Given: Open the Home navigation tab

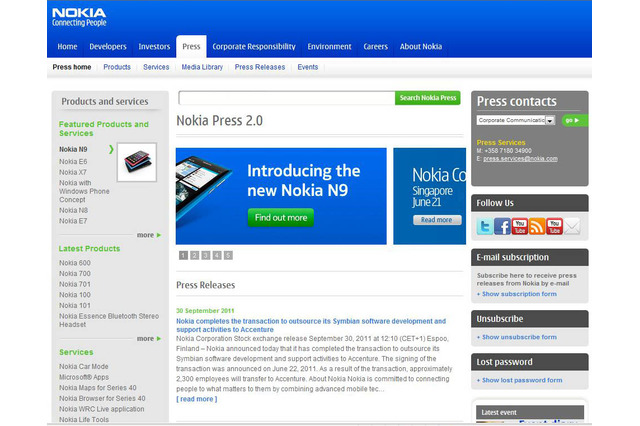Looking at the screenshot, I should tap(67, 47).
